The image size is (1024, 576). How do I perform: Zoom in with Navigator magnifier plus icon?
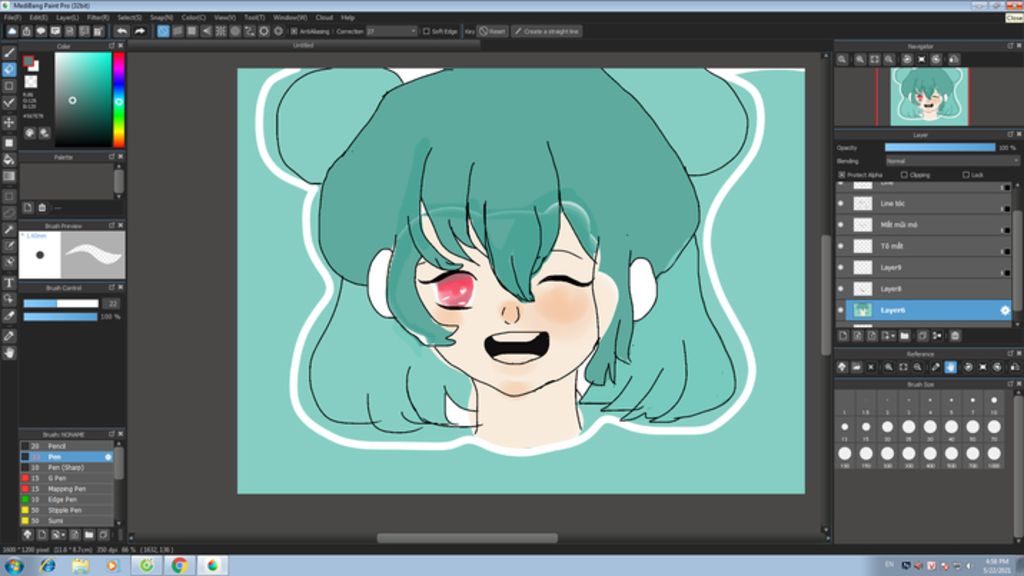click(x=859, y=59)
